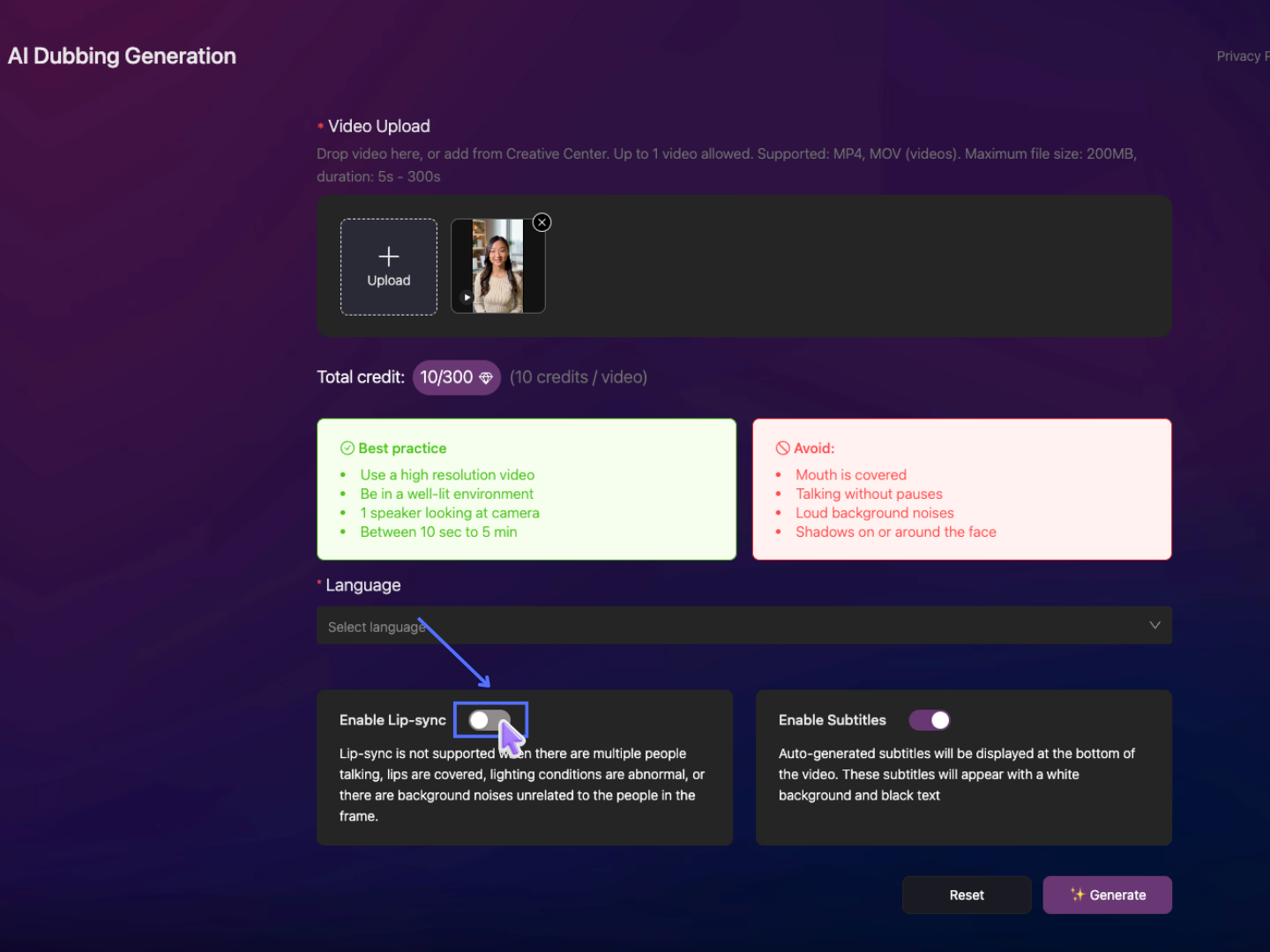This screenshot has width=1270, height=952.
Task: Click the Upload text label
Action: point(389,280)
